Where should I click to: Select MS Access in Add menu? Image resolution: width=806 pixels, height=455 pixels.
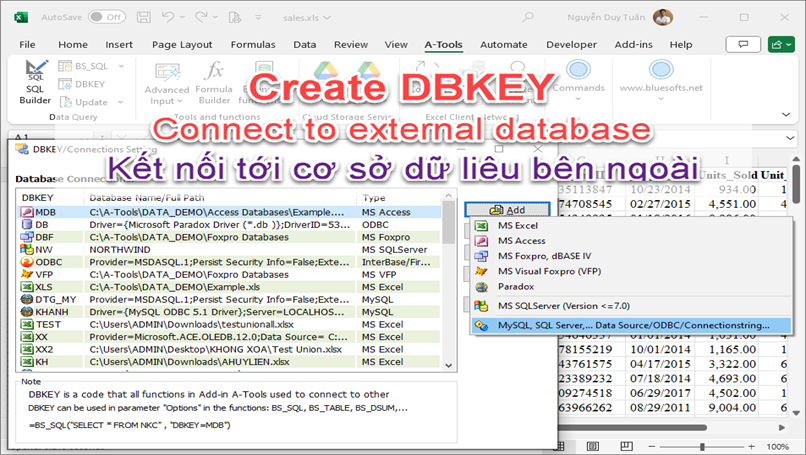630,241
